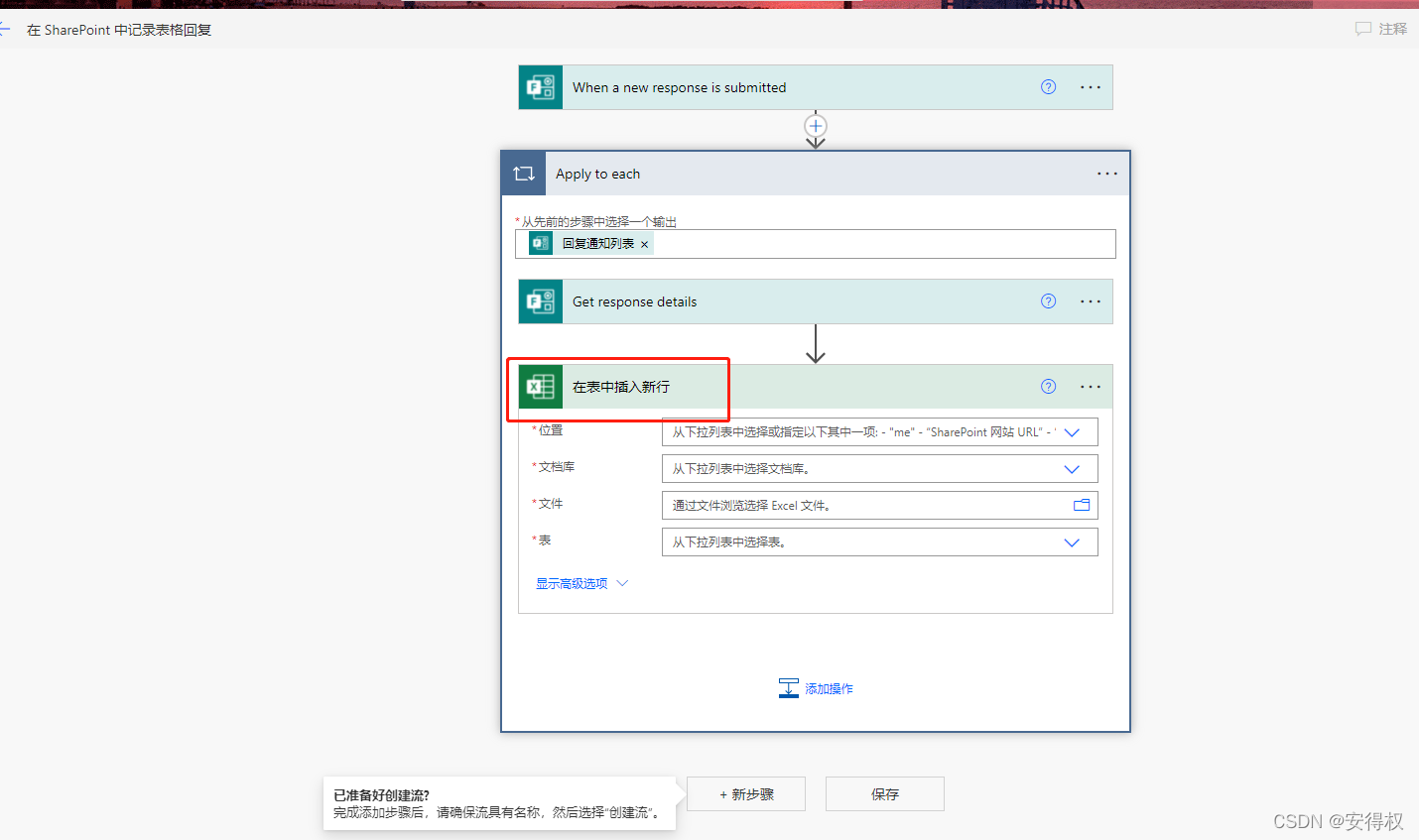1419x840 pixels.
Task: Click the Forms icon on the trigger card
Action: tap(541, 87)
